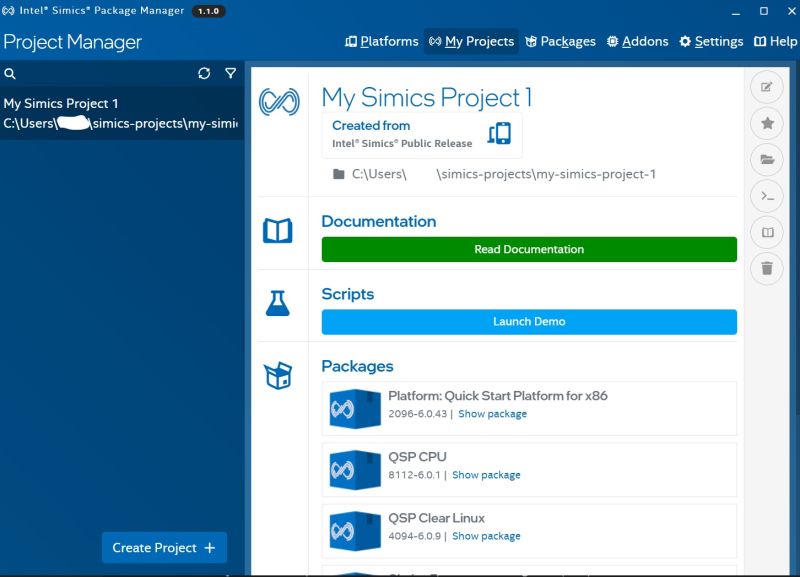Image resolution: width=800 pixels, height=577 pixels.
Task: Open the documentation book icon on right rail
Action: (x=766, y=232)
